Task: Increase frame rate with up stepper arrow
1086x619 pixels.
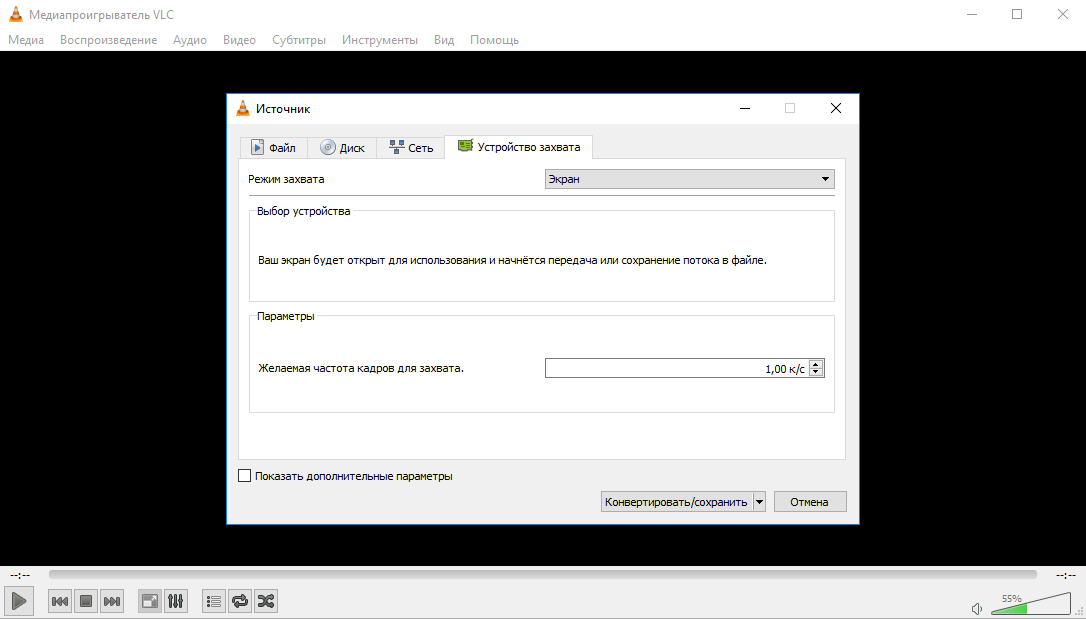Action: click(x=816, y=363)
